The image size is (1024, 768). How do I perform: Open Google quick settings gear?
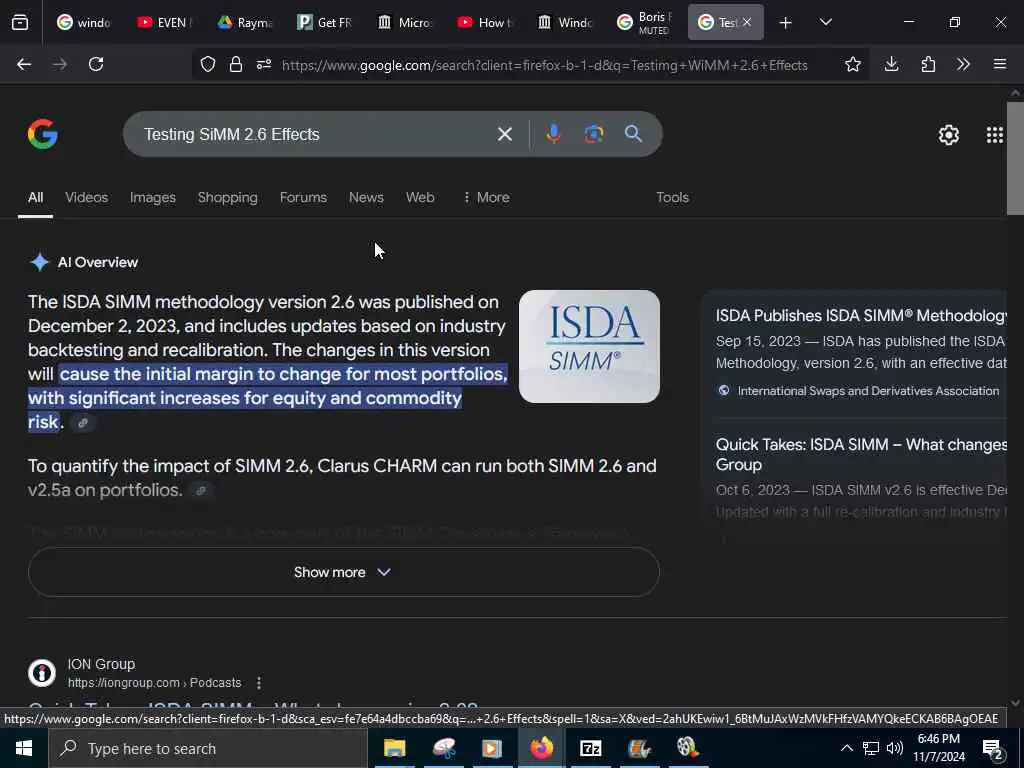(948, 135)
